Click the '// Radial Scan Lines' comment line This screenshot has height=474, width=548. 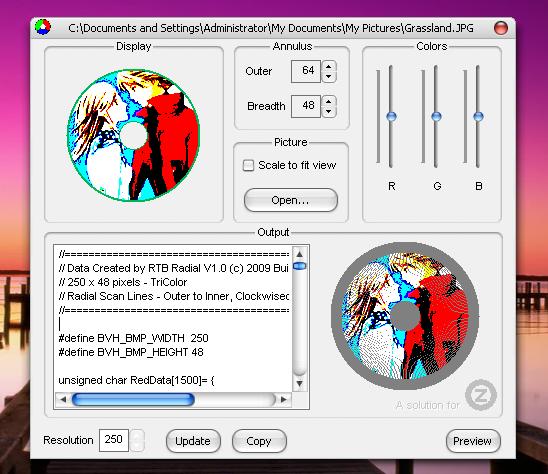point(174,296)
